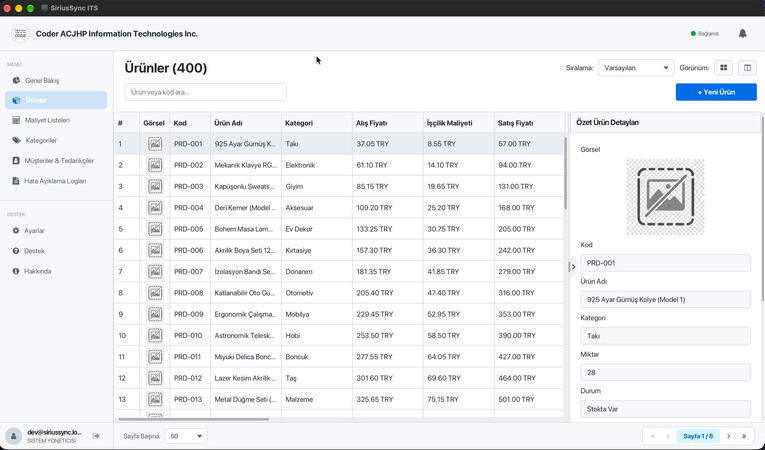Collapse the details panel with chevron
This screenshot has width=765, height=450.
coord(573,267)
